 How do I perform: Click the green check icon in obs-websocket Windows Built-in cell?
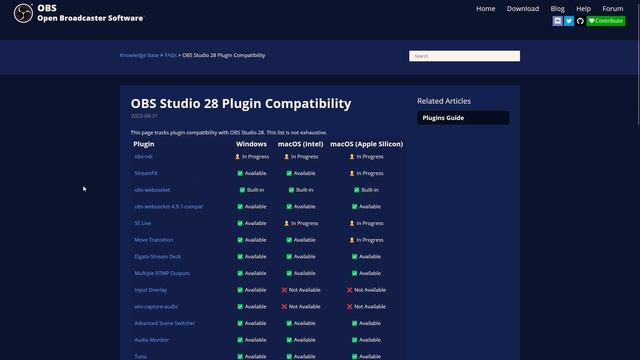point(242,190)
